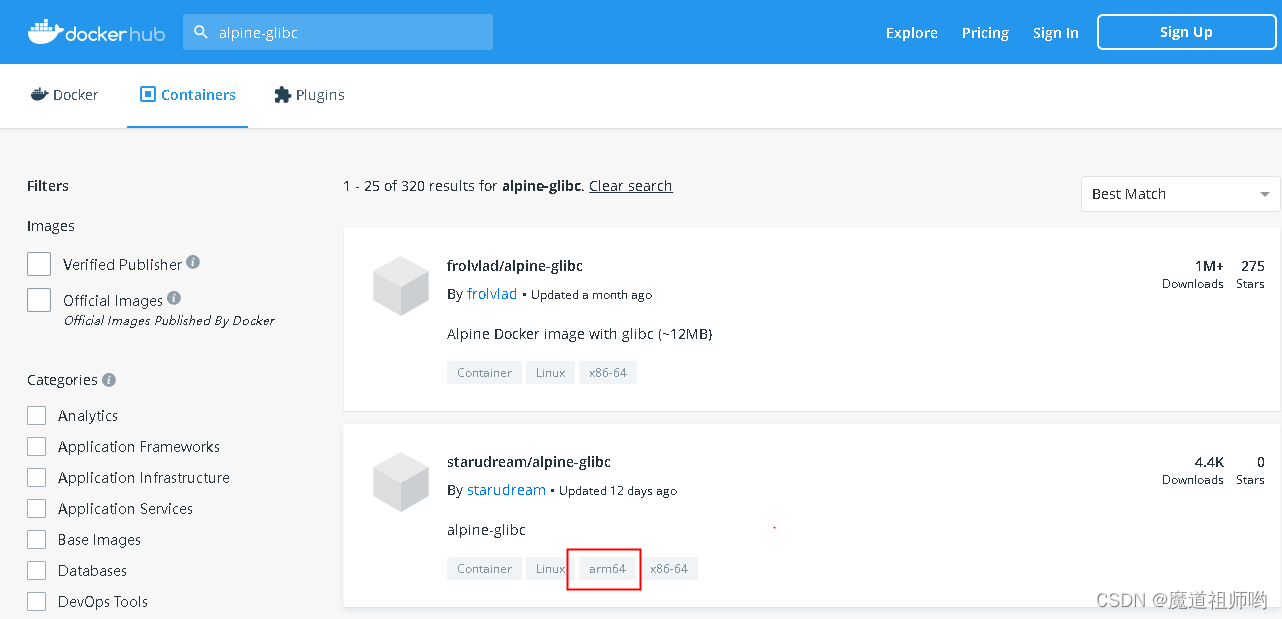Open the frolvlad publisher profile link

491,294
